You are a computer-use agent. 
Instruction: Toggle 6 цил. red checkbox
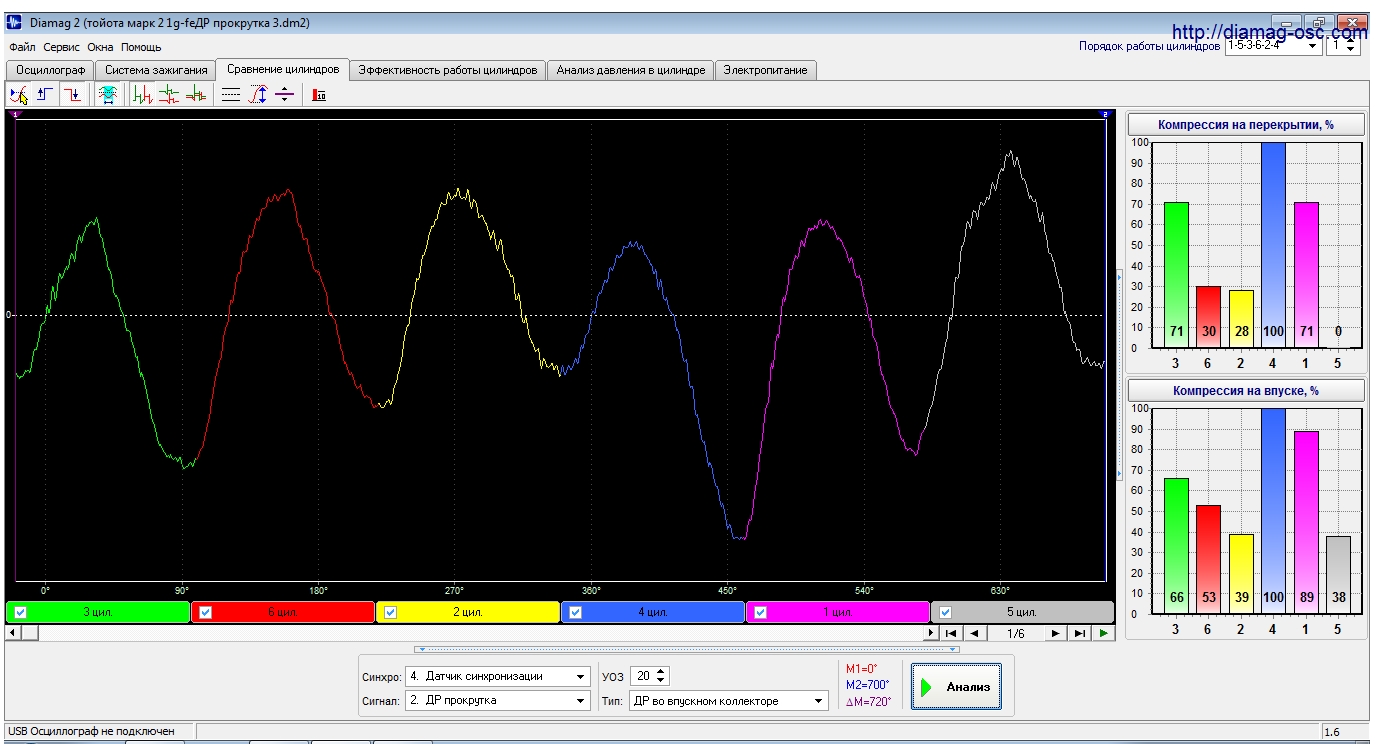click(x=206, y=612)
